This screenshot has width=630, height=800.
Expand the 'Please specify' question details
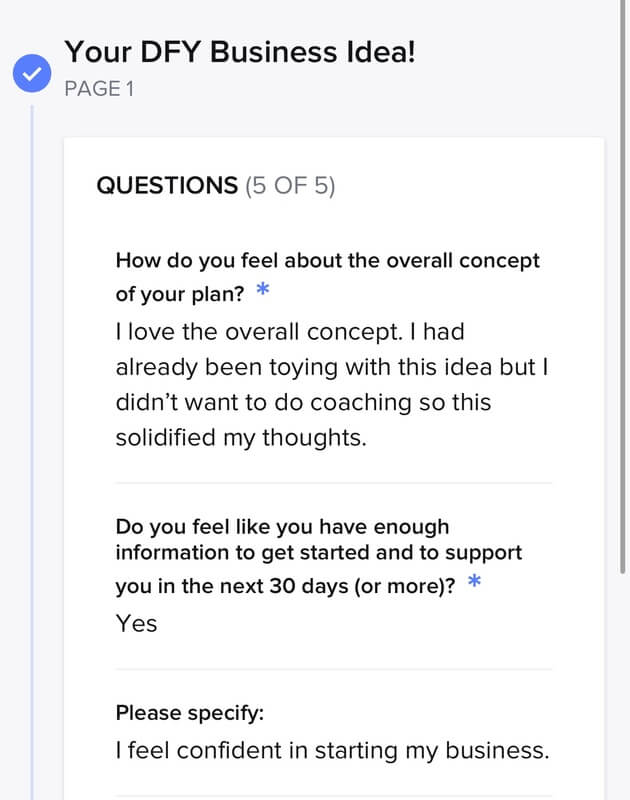tap(160, 713)
